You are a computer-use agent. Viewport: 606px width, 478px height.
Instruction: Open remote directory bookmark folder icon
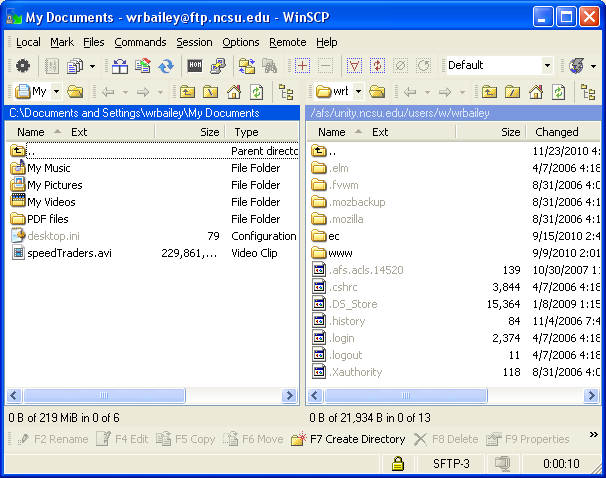point(377,92)
